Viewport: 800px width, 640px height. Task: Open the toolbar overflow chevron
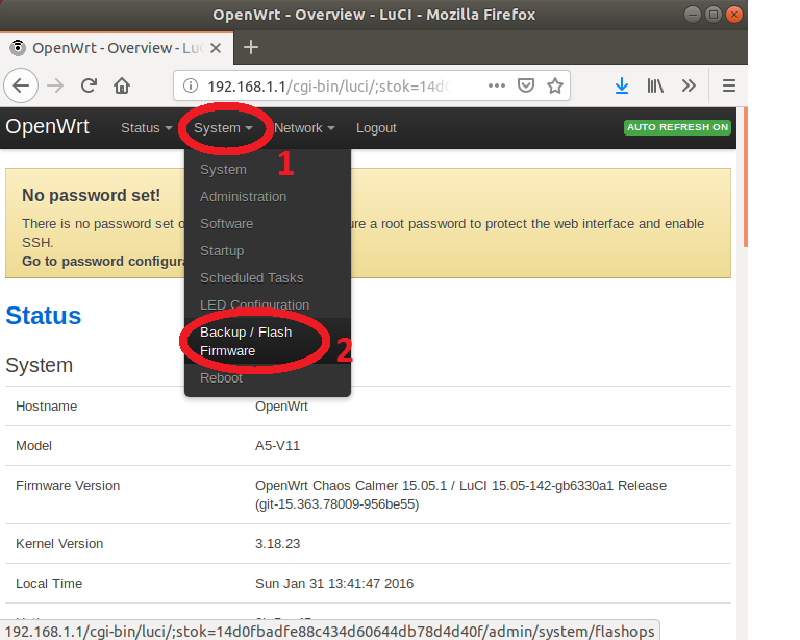(x=689, y=86)
